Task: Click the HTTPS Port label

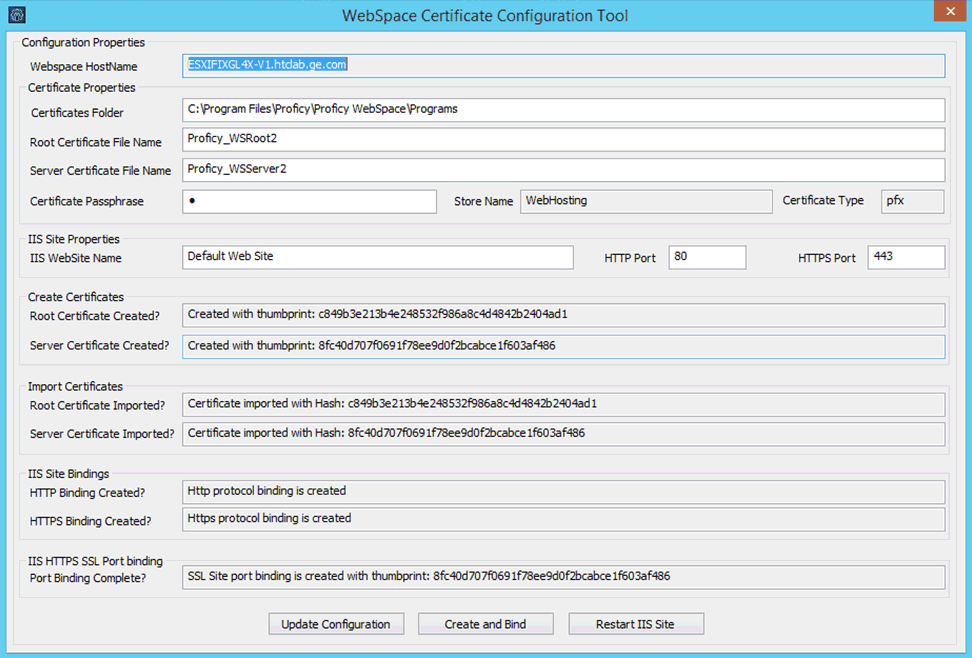Action: click(827, 258)
